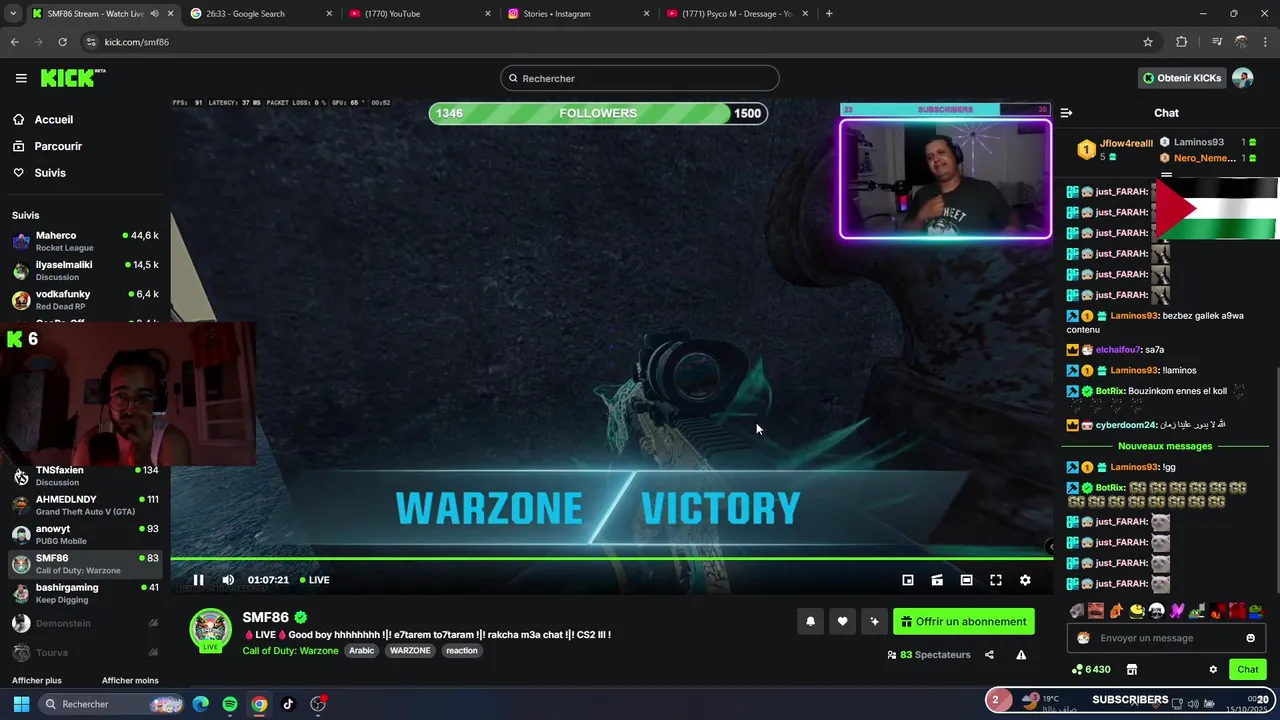The height and width of the screenshot is (720, 1280).
Task: Go back in browser history
Action: 14,42
